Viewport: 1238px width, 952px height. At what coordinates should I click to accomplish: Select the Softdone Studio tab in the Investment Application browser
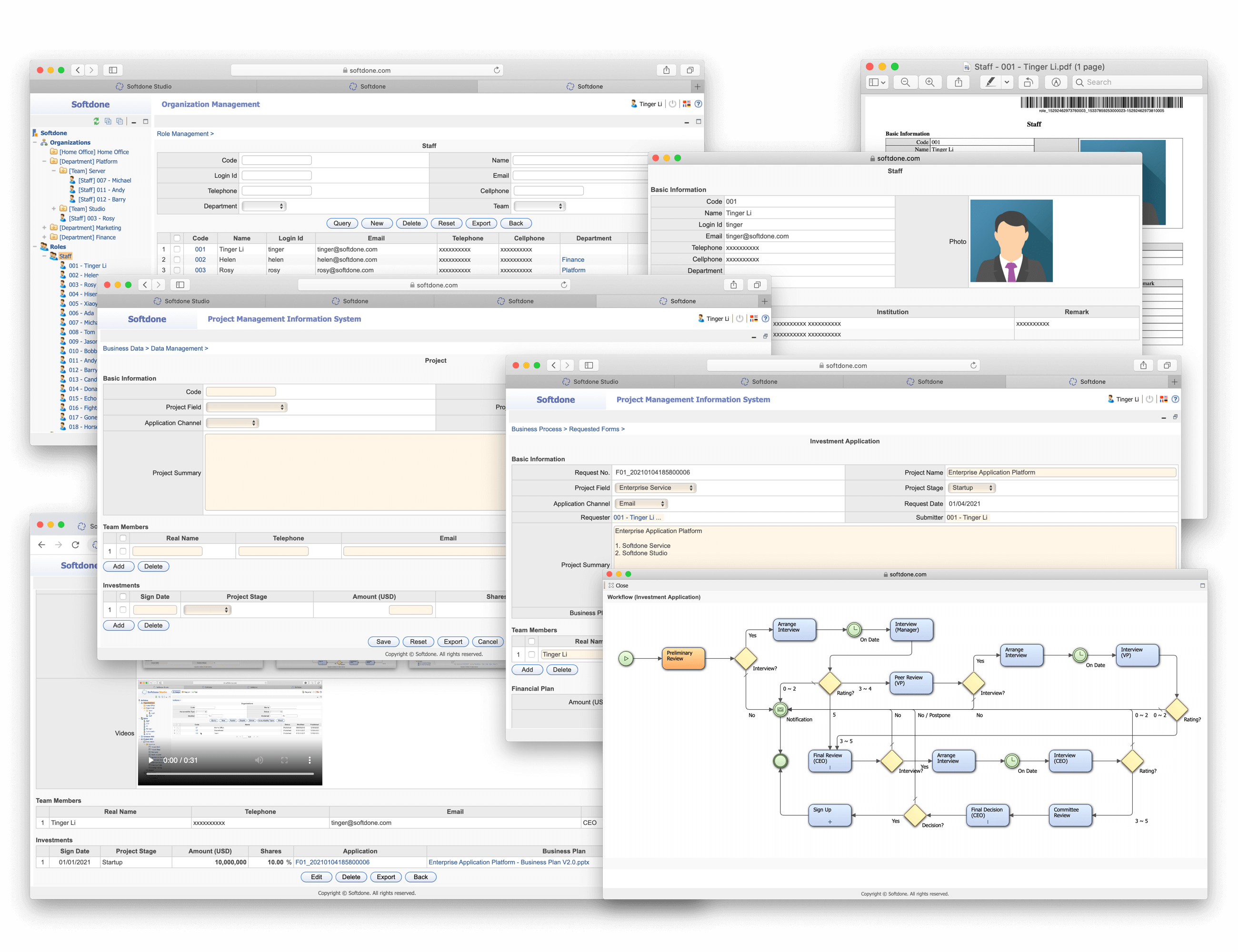(x=590, y=382)
